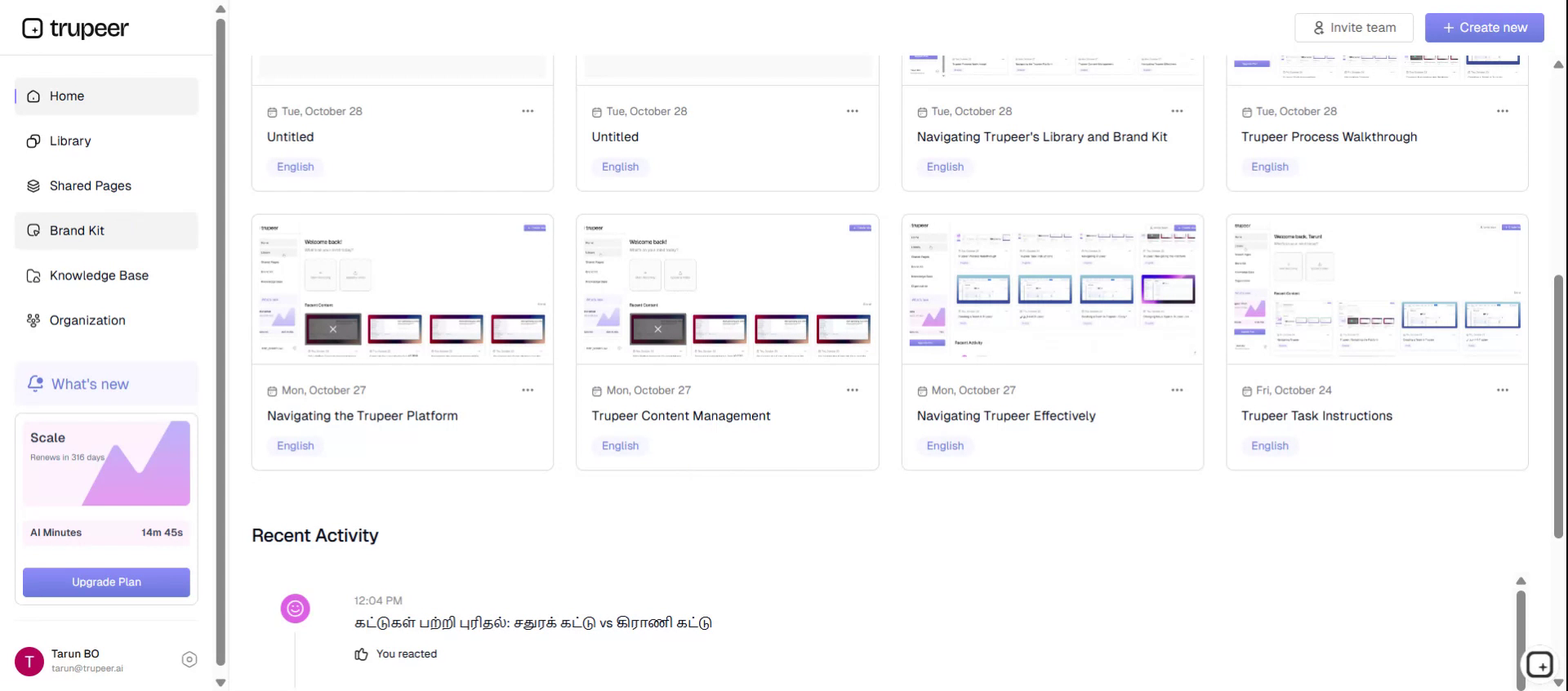
Task: Click AI Minutes 14m 45s text
Action: 106,533
